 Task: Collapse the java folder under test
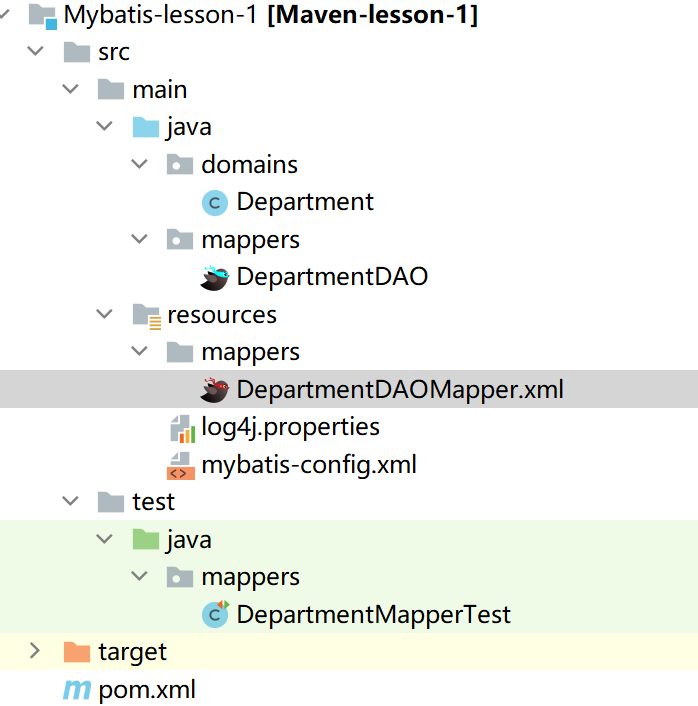click(104, 539)
